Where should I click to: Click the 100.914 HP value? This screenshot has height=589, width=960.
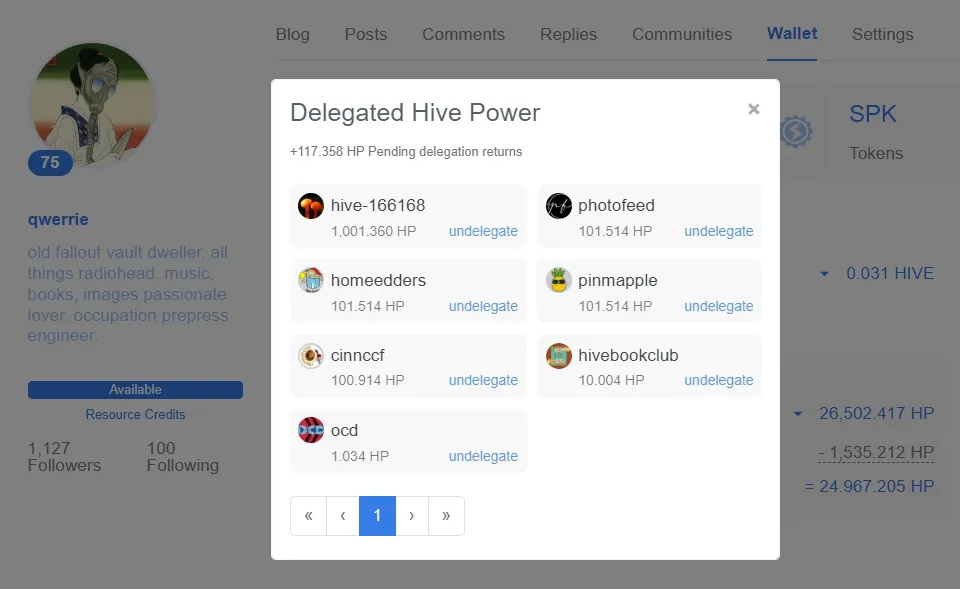click(368, 380)
